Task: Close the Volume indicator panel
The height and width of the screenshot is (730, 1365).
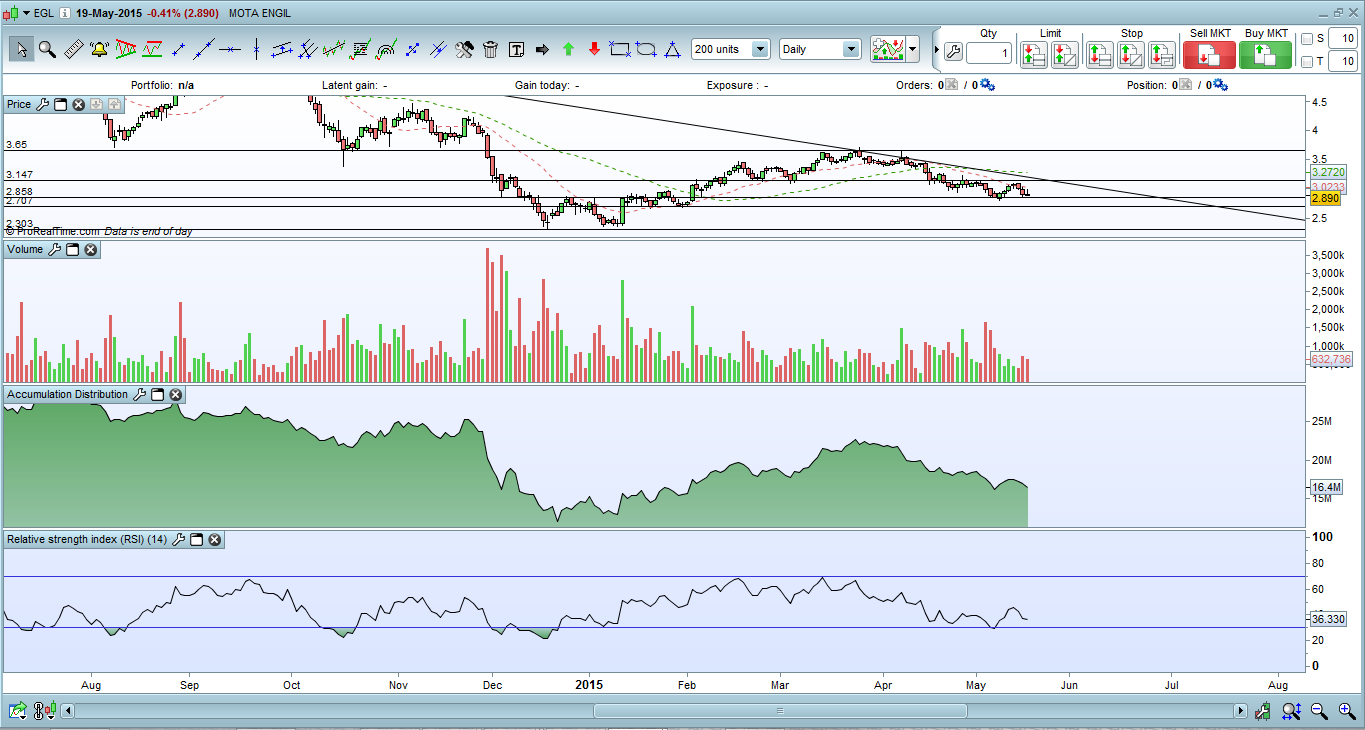Action: (x=90, y=249)
